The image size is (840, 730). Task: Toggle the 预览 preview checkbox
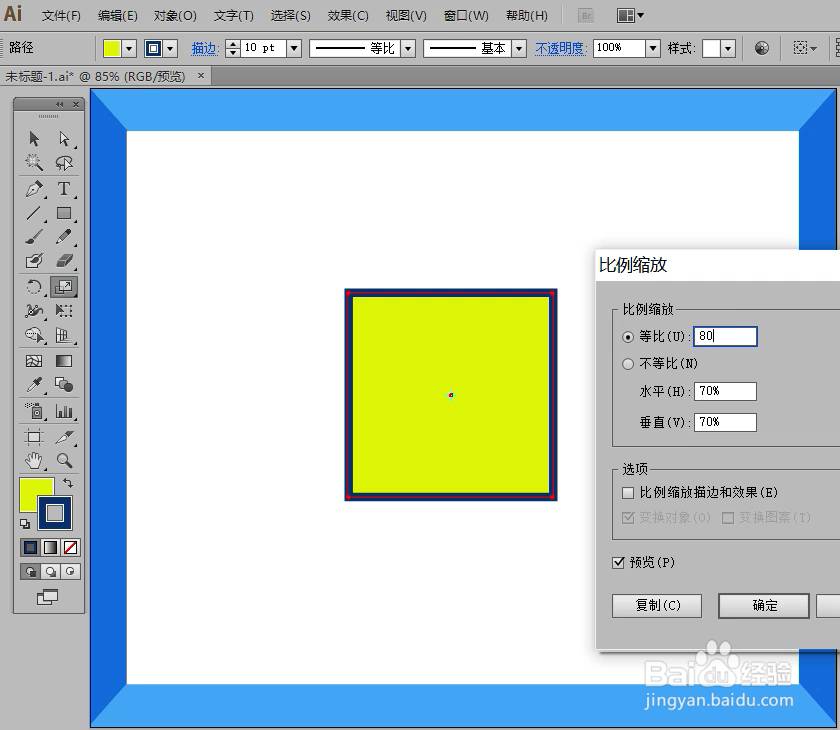pyautogui.click(x=619, y=562)
